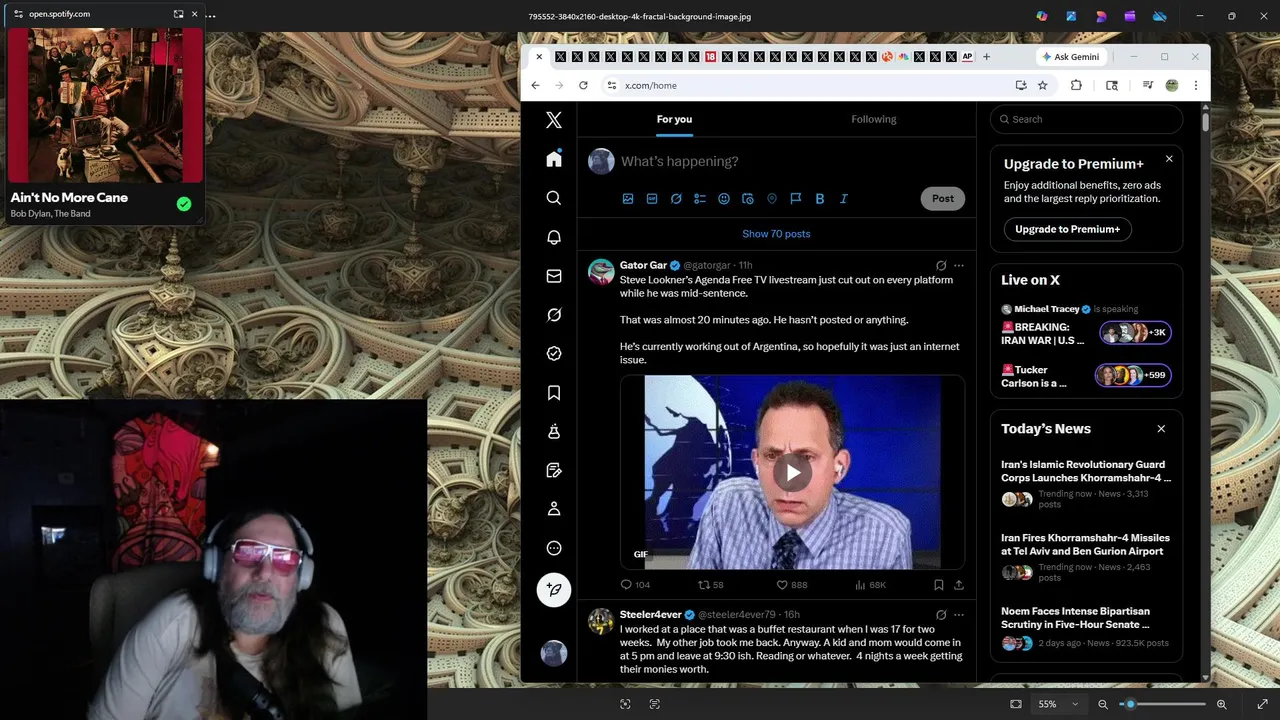This screenshot has width=1280, height=720.
Task: Click Upgrade to Premium+ button
Action: point(1067,229)
